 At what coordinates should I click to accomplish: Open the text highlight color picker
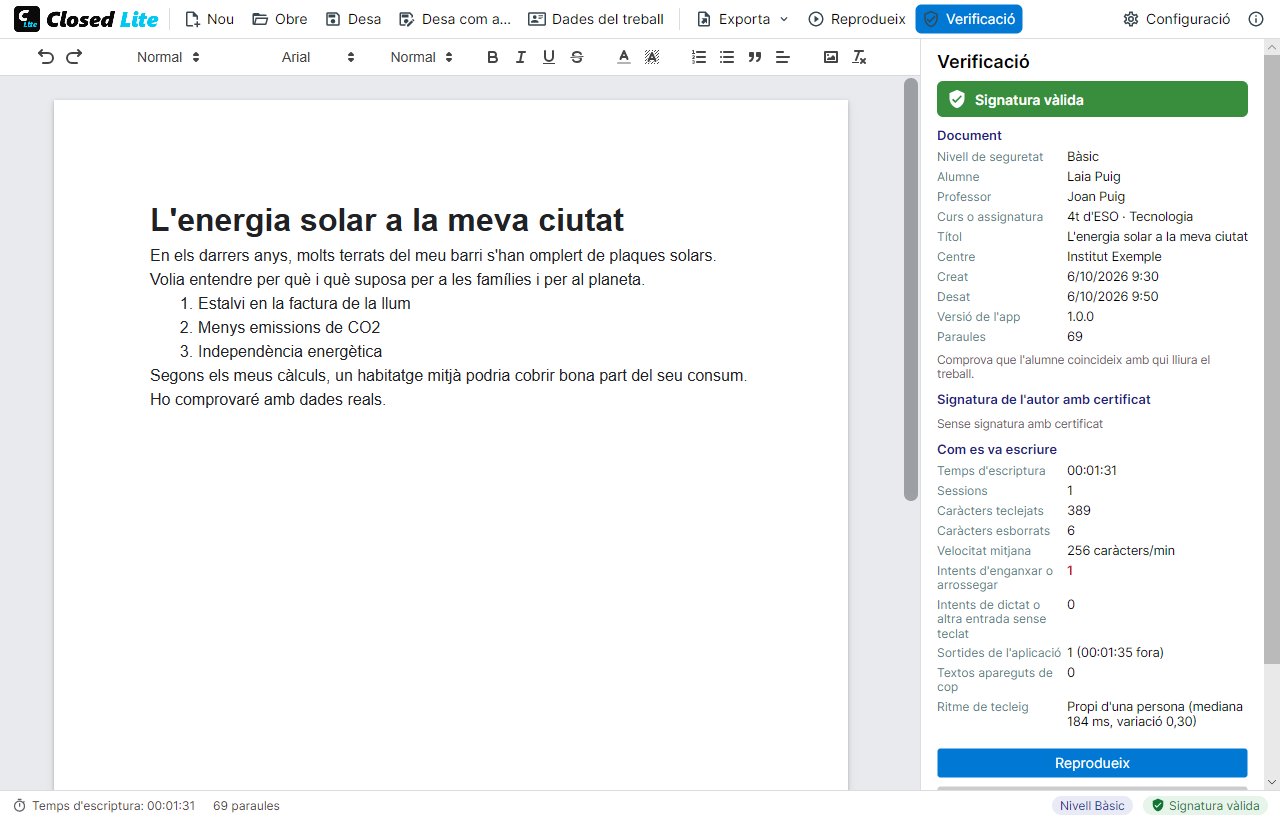[x=652, y=57]
